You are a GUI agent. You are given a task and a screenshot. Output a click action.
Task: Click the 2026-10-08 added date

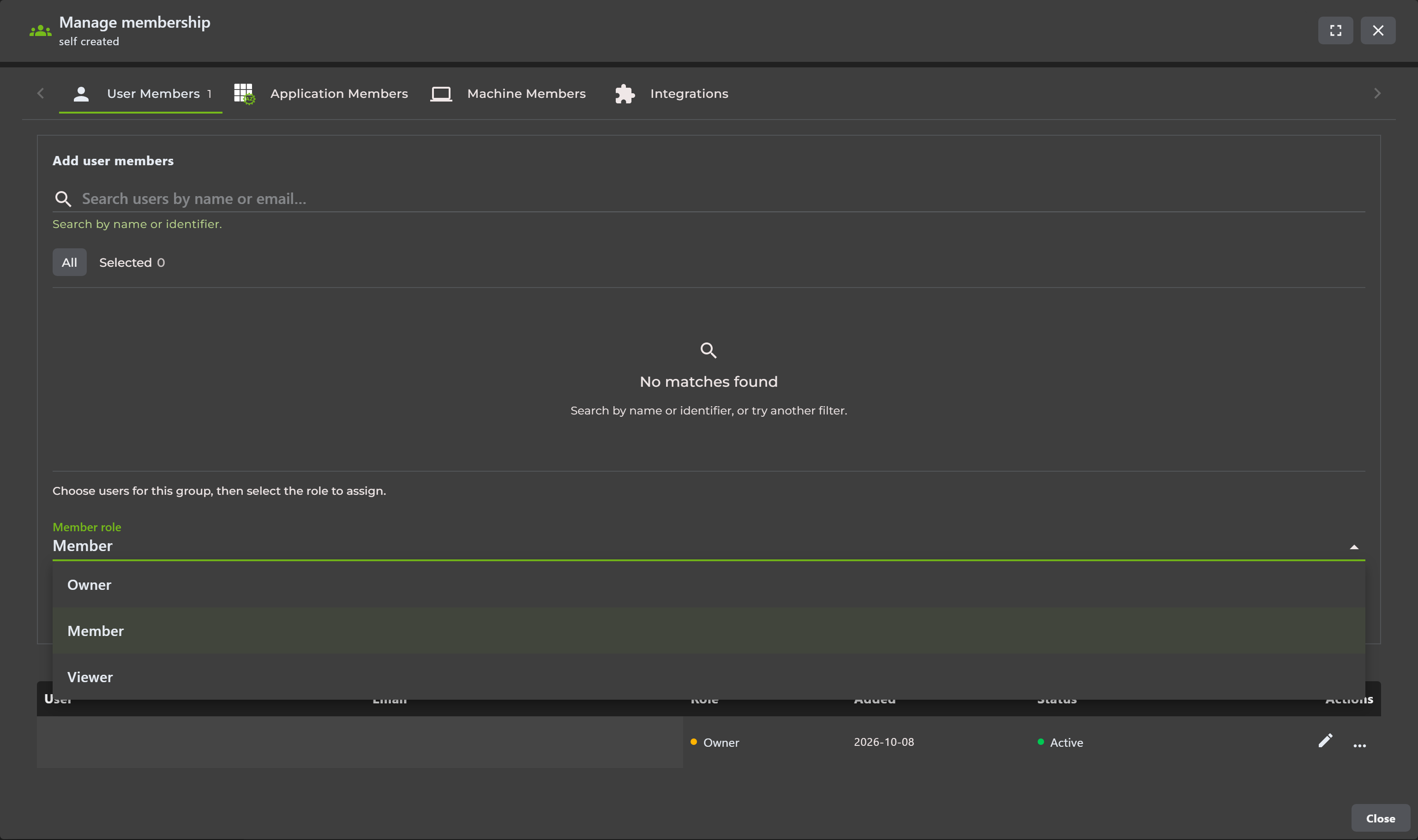coord(883,742)
